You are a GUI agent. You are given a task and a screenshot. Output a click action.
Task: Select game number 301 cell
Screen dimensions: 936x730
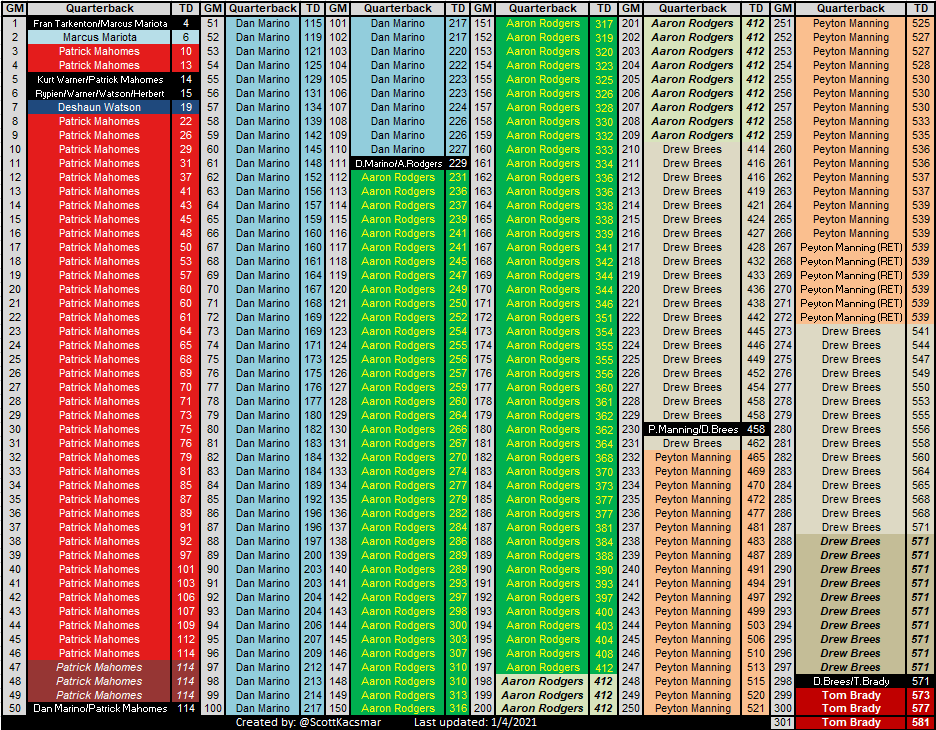point(782,723)
